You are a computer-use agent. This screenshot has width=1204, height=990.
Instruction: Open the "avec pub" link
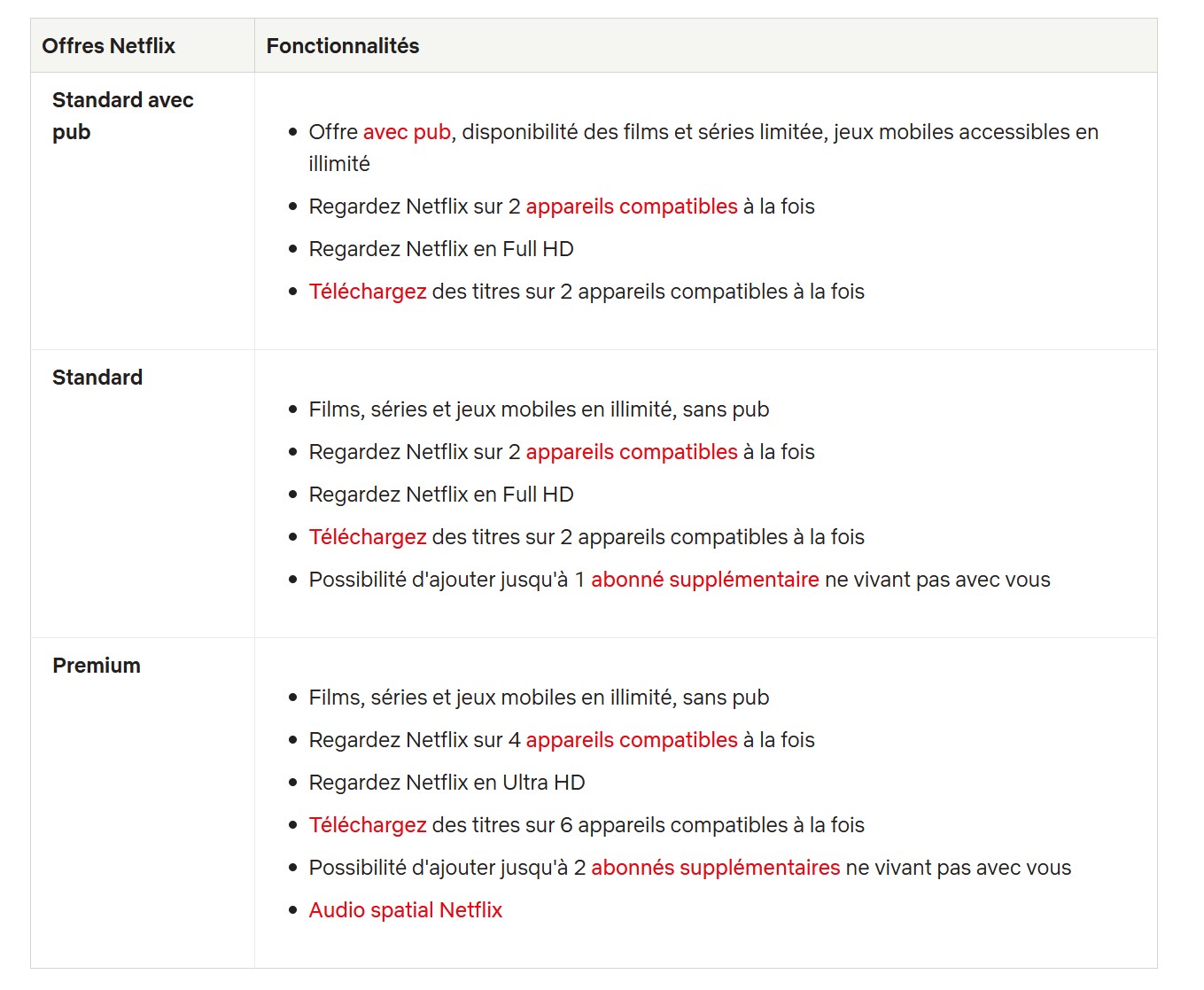point(407,132)
